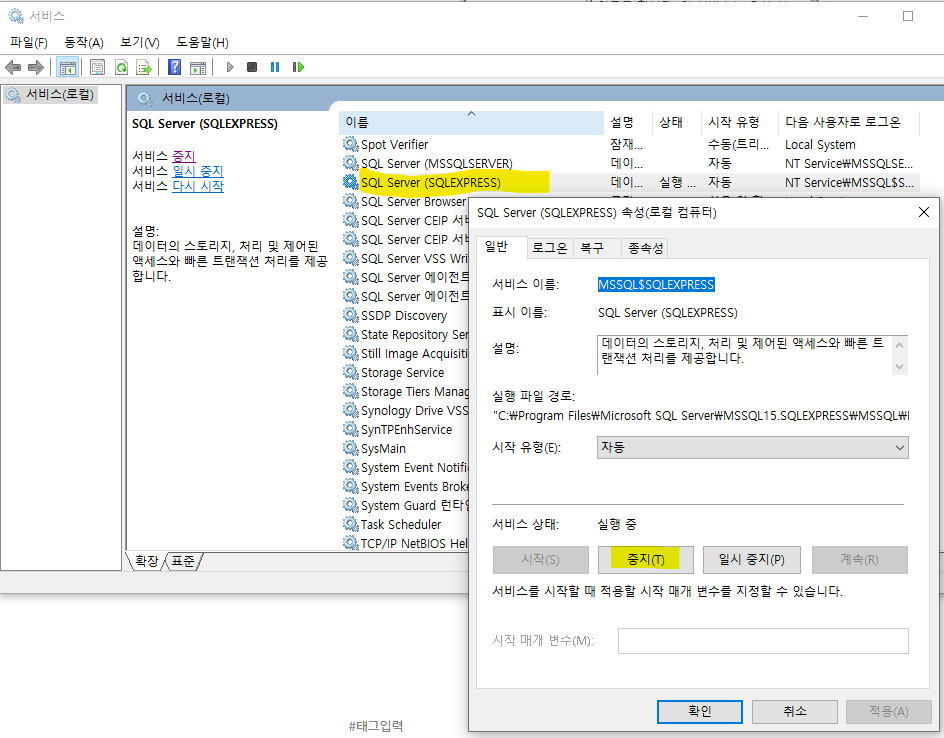This screenshot has height=738, width=944.
Task: Select 서비스(로컬) in the console tree
Action: [x=51, y=95]
